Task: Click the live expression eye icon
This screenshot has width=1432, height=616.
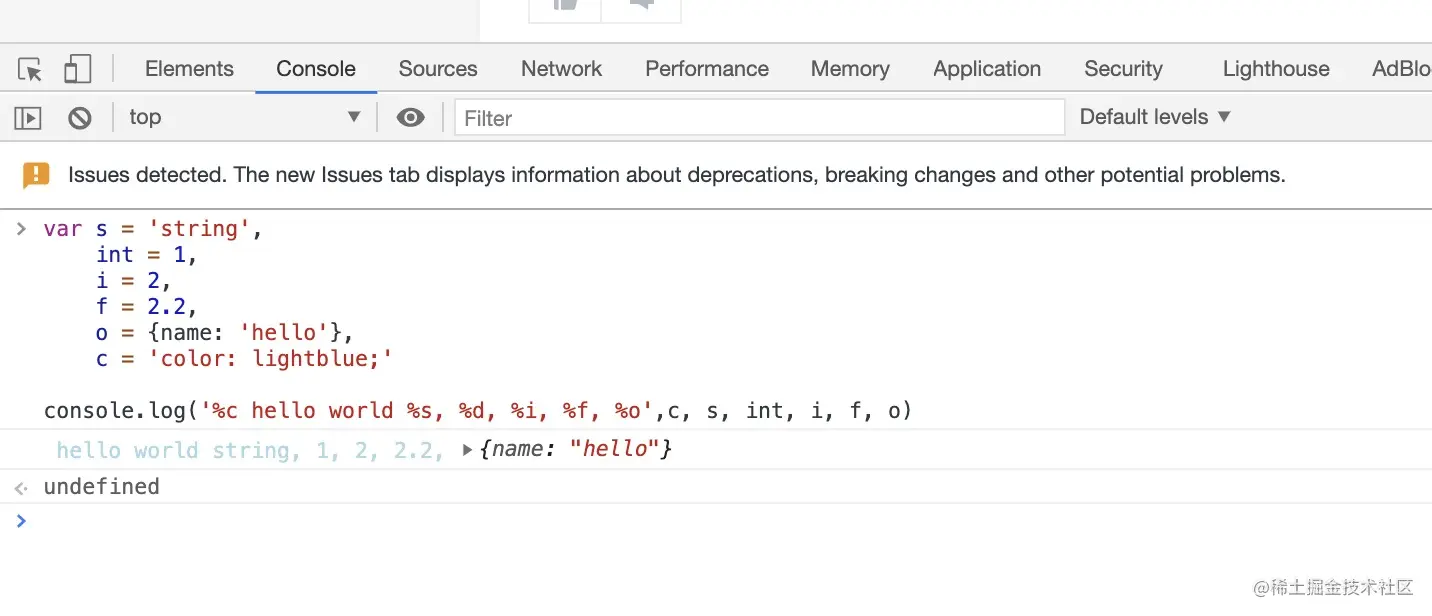Action: [x=410, y=118]
